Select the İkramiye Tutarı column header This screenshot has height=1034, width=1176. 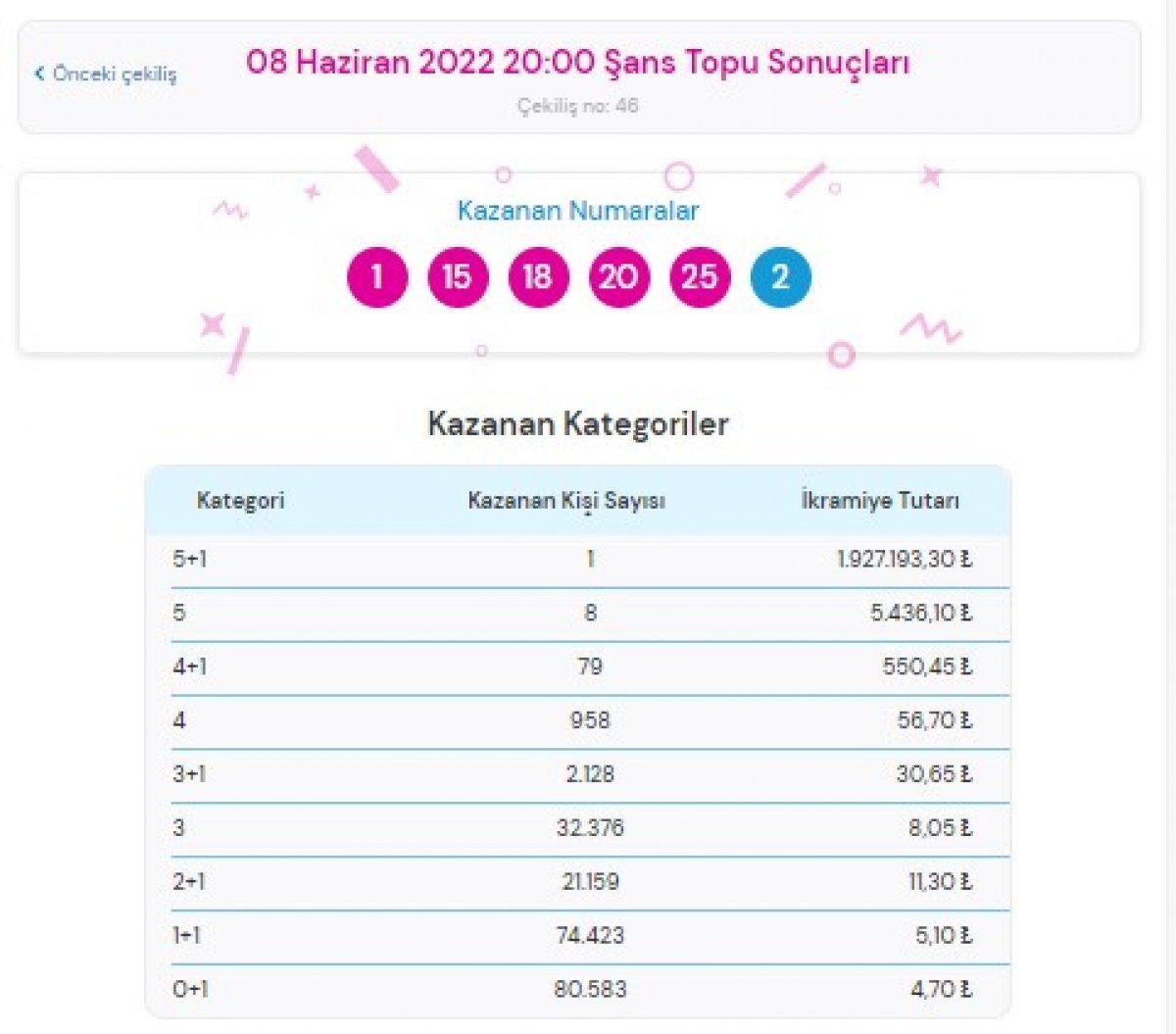[885, 498]
